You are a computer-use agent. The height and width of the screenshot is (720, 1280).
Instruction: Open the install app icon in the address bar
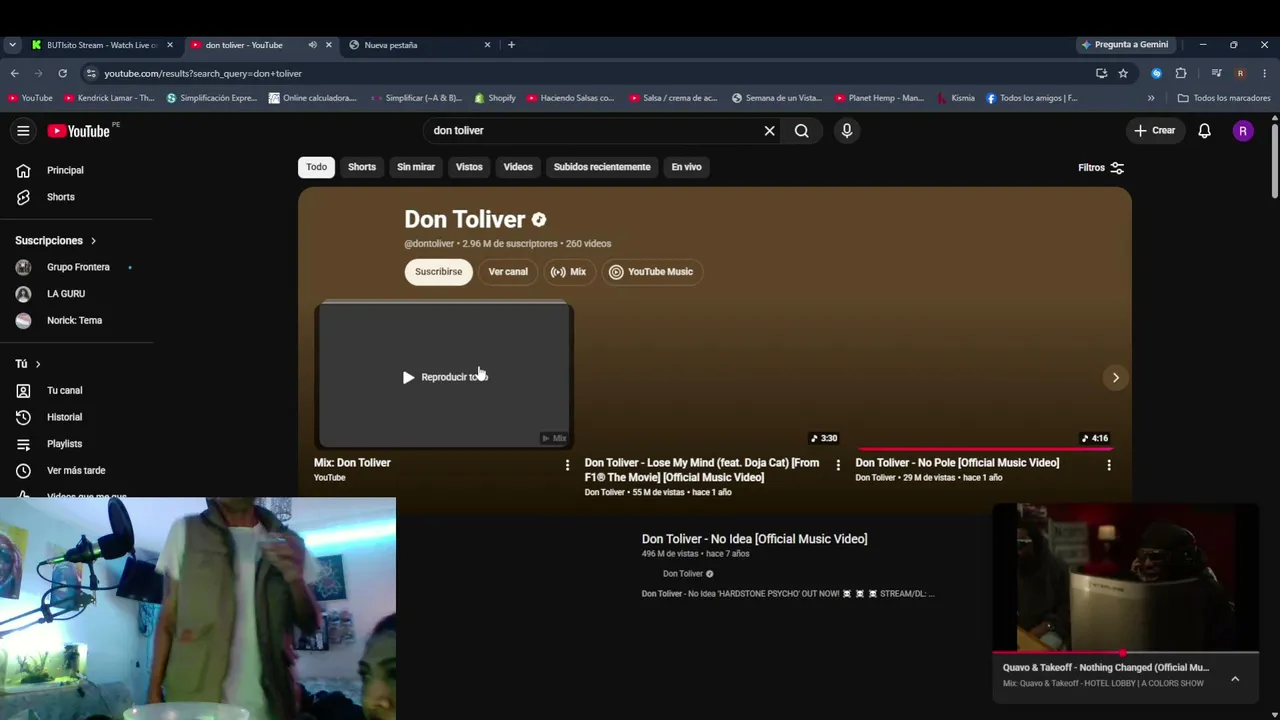(x=1101, y=73)
